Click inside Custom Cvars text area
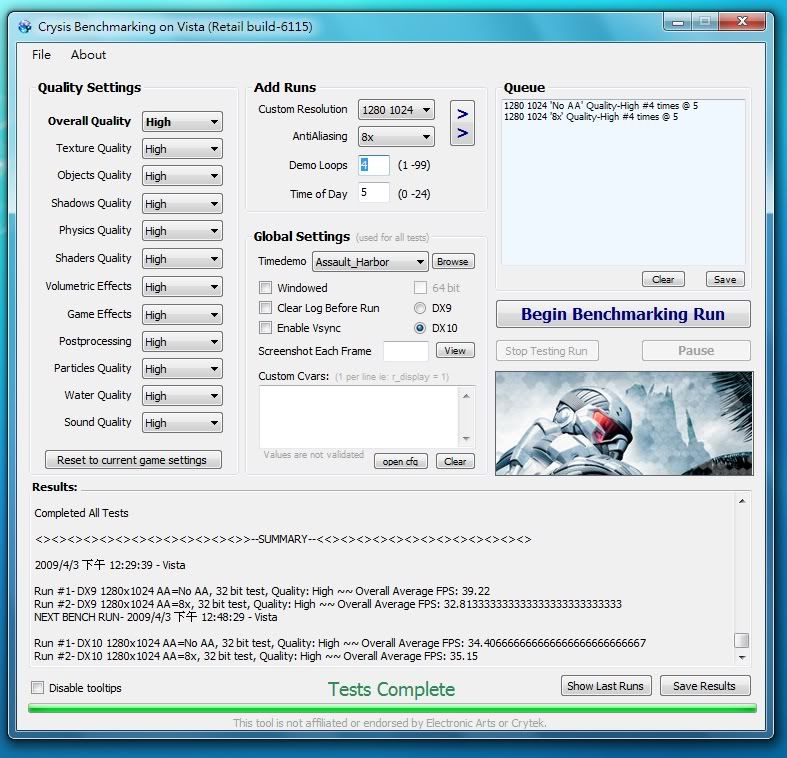 359,417
